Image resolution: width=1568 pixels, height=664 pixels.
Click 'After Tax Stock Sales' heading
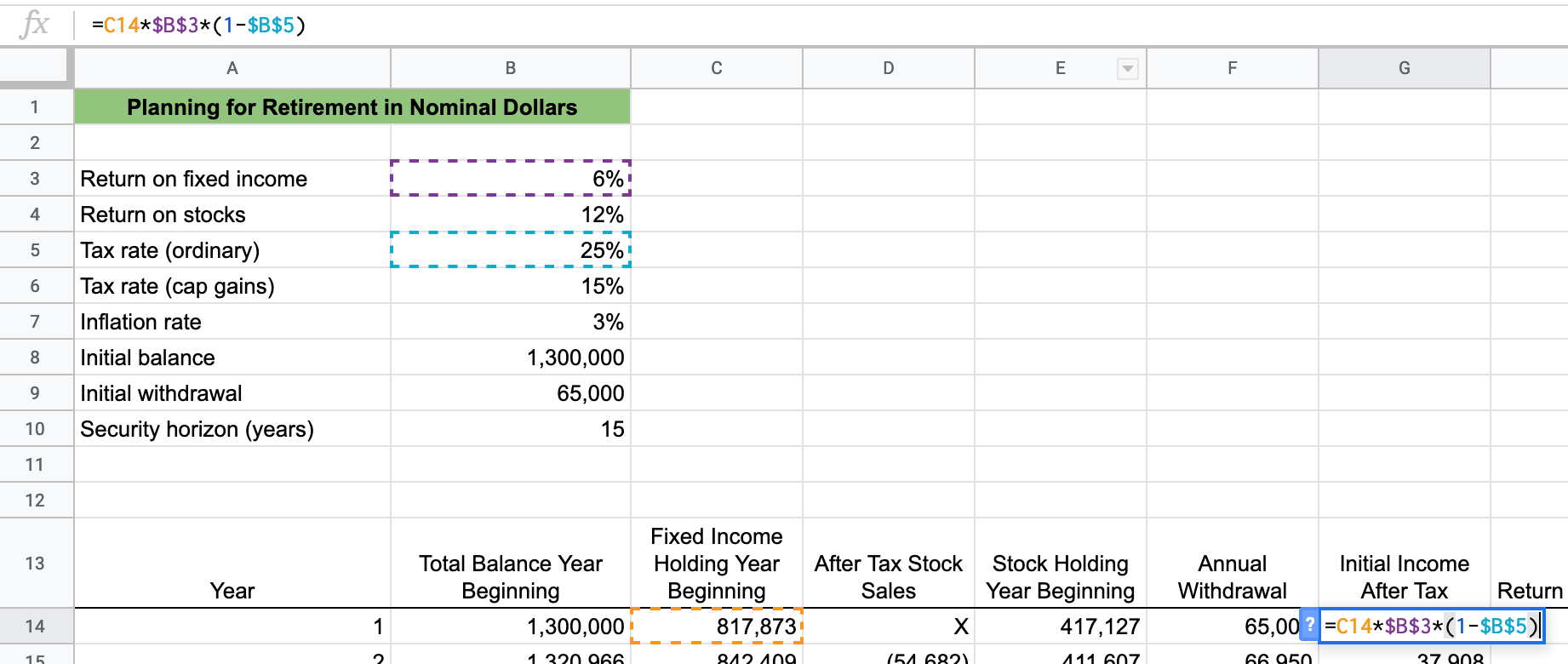click(x=889, y=564)
